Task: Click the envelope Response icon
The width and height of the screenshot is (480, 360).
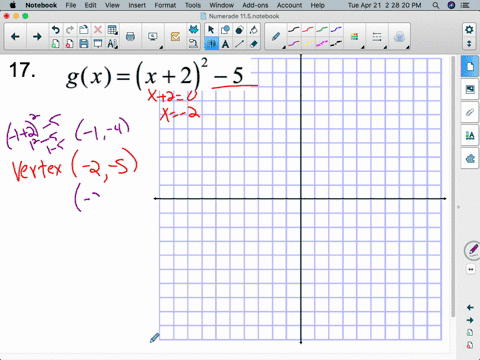Action: coord(175,37)
